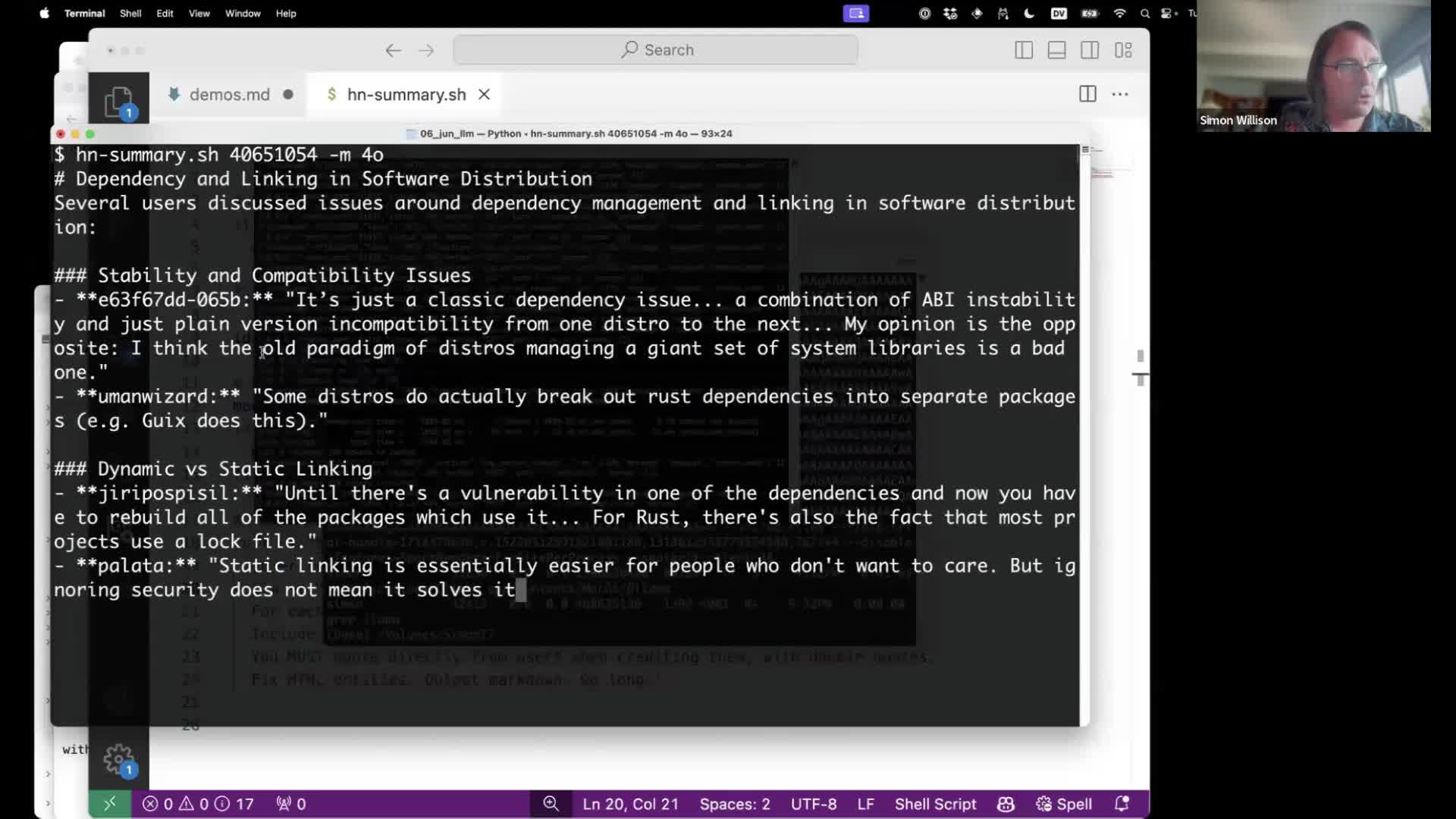1456x819 pixels.
Task: Open the Customize Layout icon
Action: pos(1124,50)
